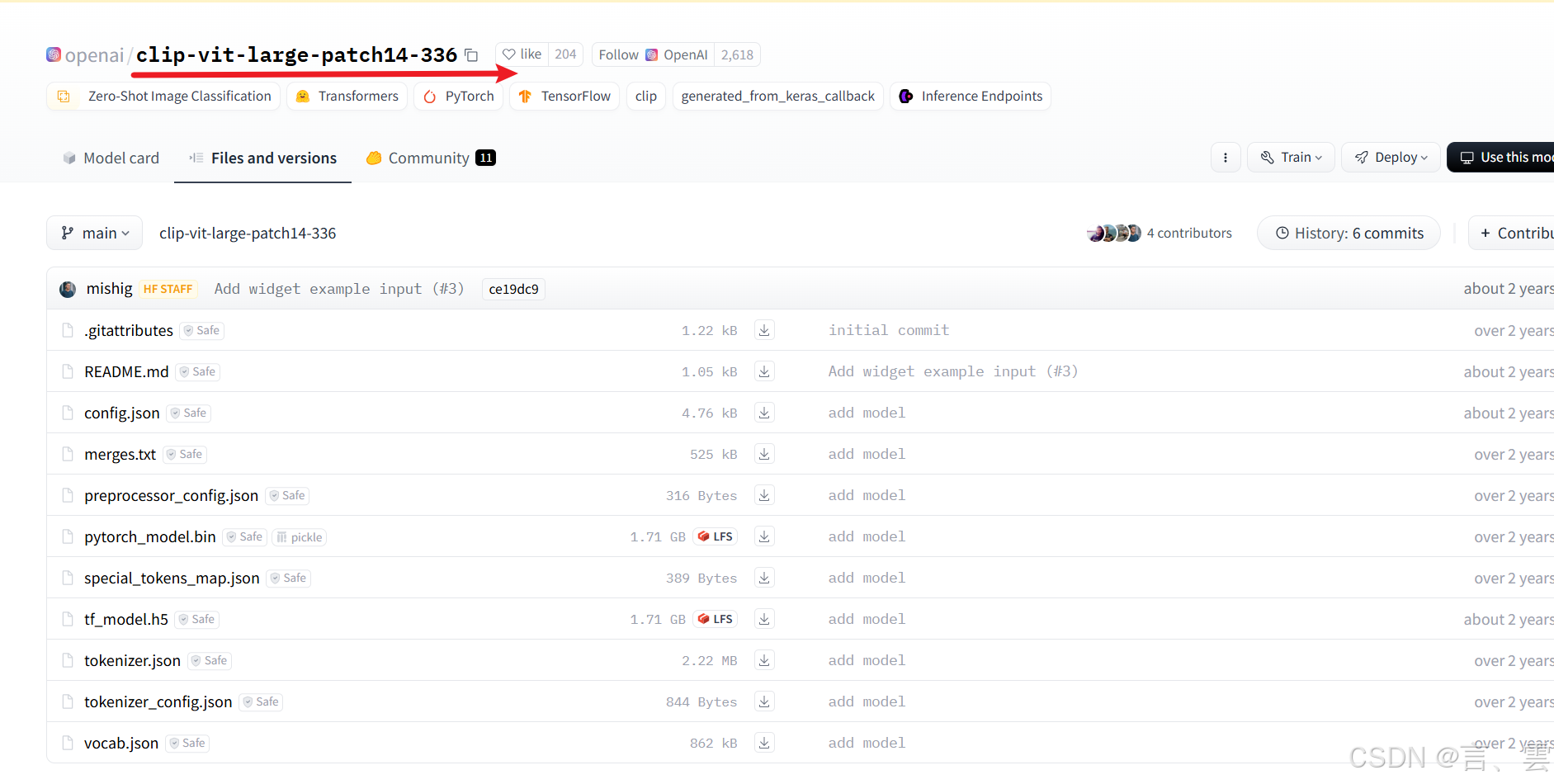
Task: Click the mishig user avatar
Action: (68, 289)
